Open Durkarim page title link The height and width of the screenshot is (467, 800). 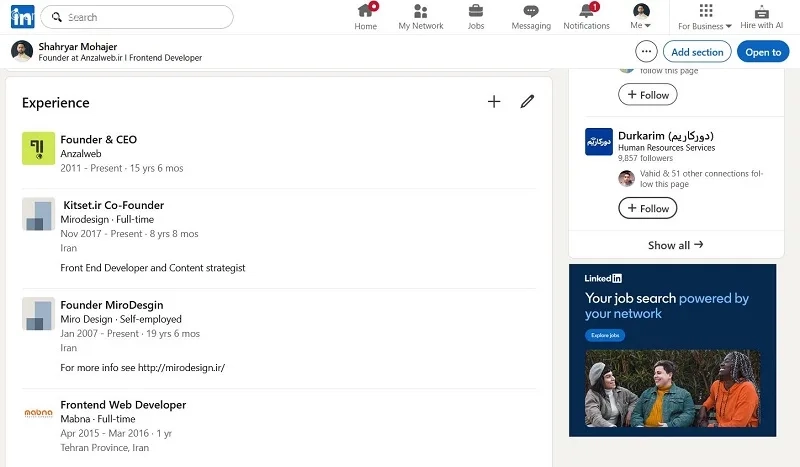(666, 136)
